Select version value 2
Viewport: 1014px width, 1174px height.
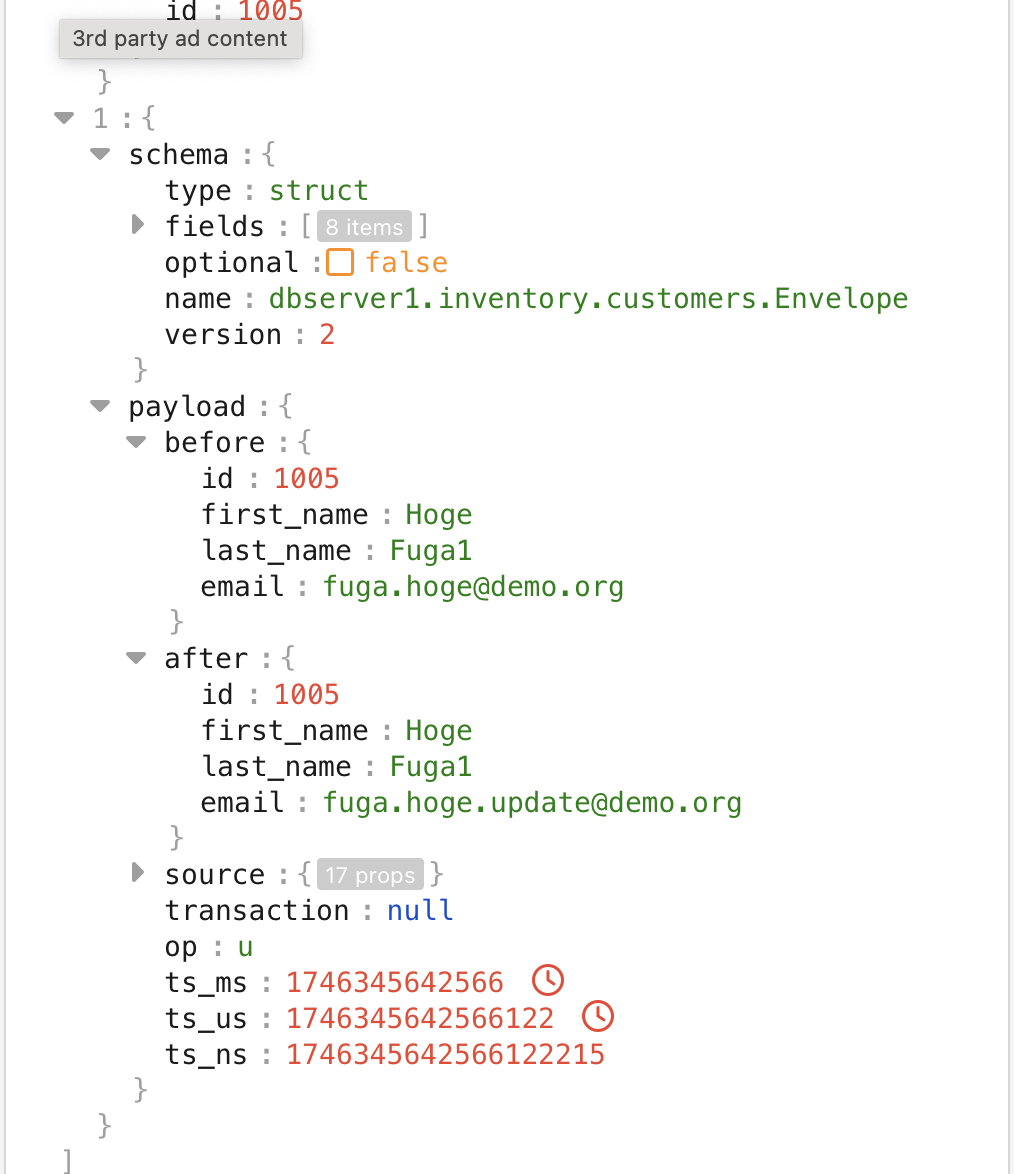327,335
